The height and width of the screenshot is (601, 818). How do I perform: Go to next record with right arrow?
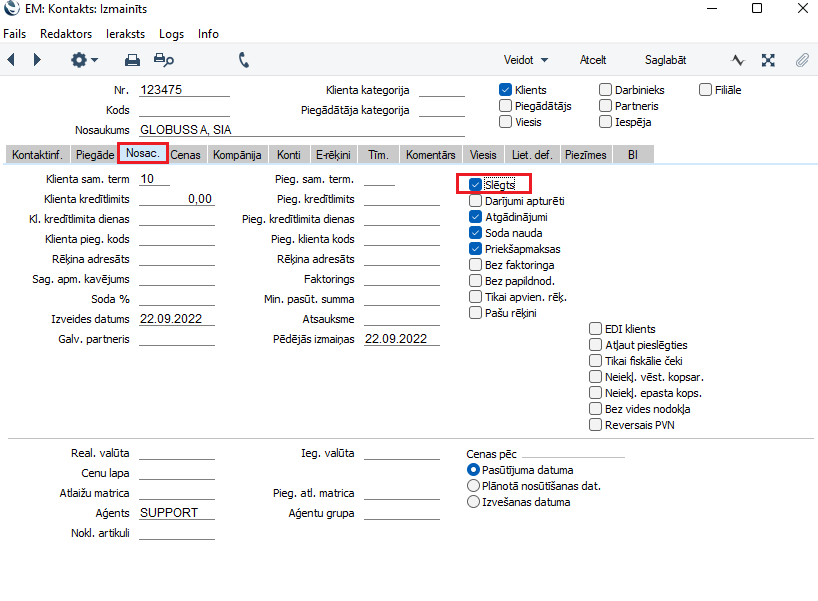pyautogui.click(x=38, y=60)
